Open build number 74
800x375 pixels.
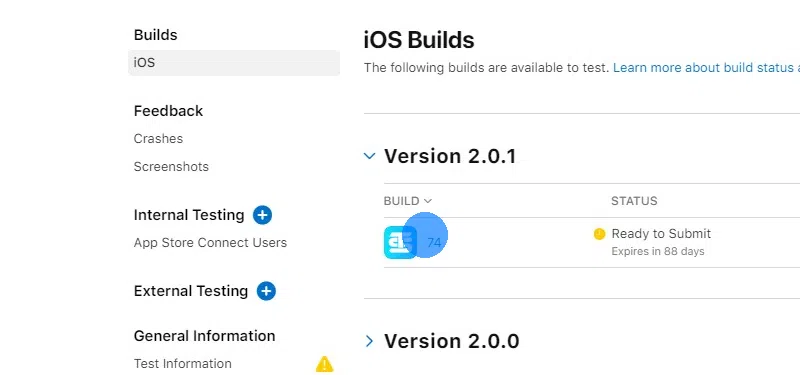pos(434,242)
